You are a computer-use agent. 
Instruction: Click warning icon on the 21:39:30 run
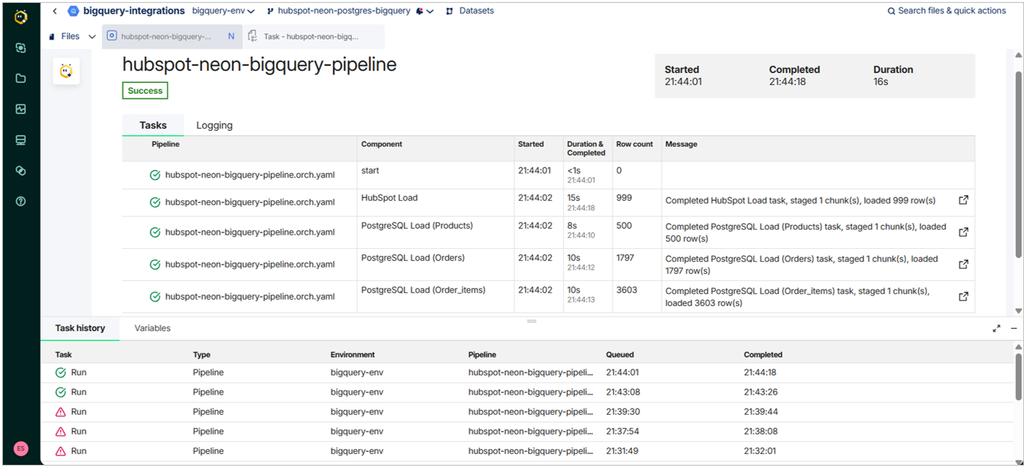(x=61, y=411)
